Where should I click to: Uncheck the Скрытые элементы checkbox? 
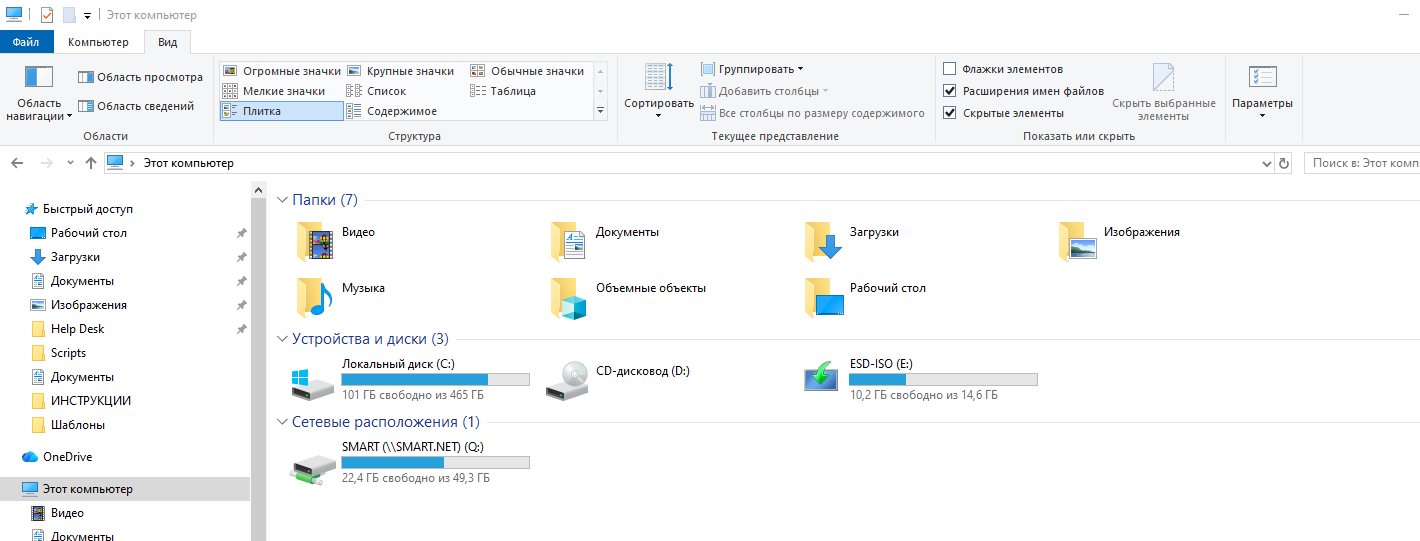[950, 113]
